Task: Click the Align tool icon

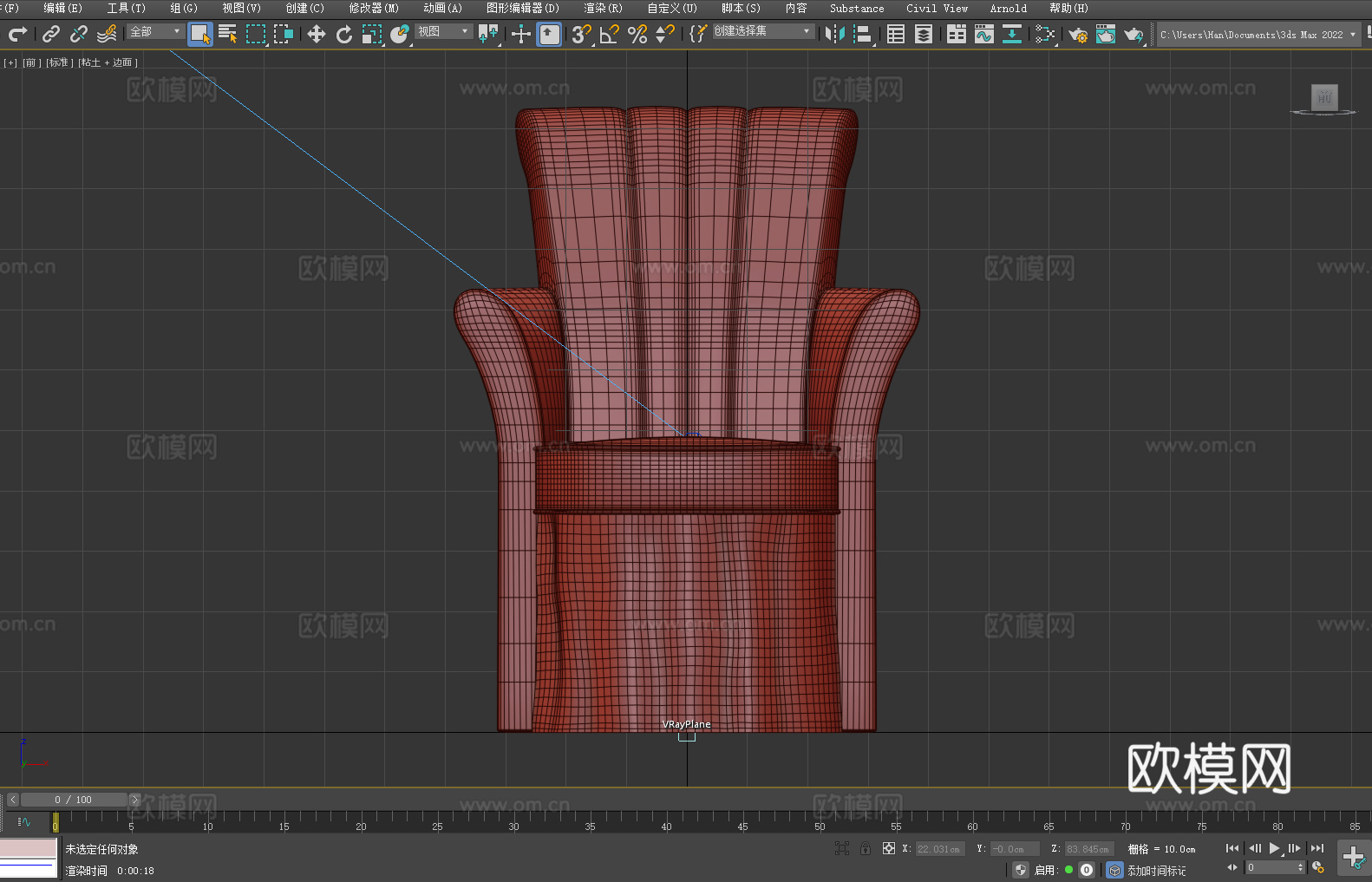Action: (863, 34)
